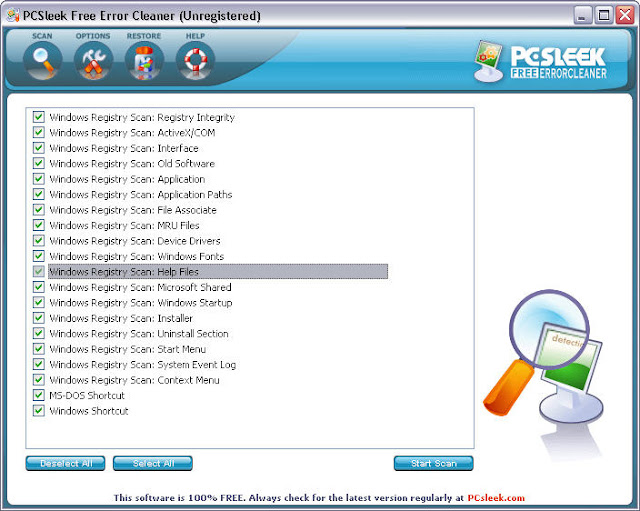Select 'Windows Registry Scan: Old Software' text
640x511 pixels.
tap(132, 164)
